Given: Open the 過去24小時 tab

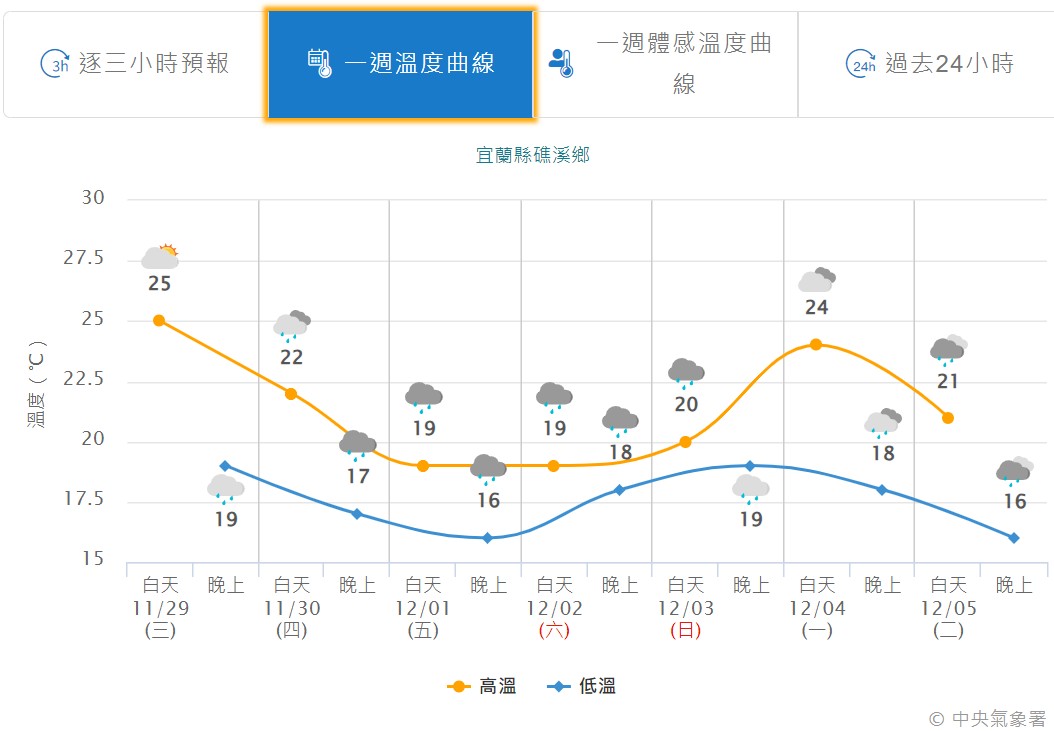Looking at the screenshot, I should pos(929,64).
